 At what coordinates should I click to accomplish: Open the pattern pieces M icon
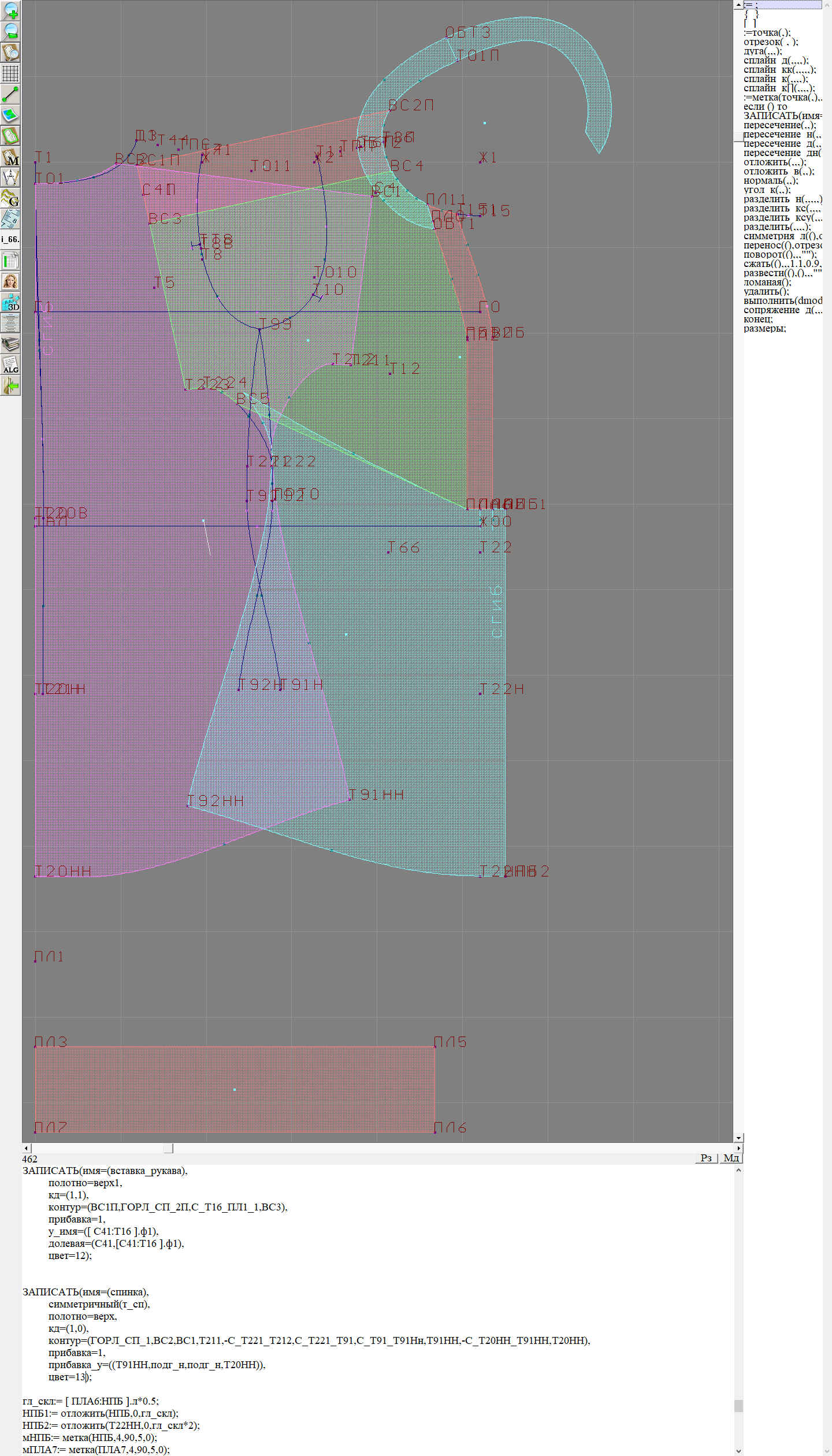[10, 157]
